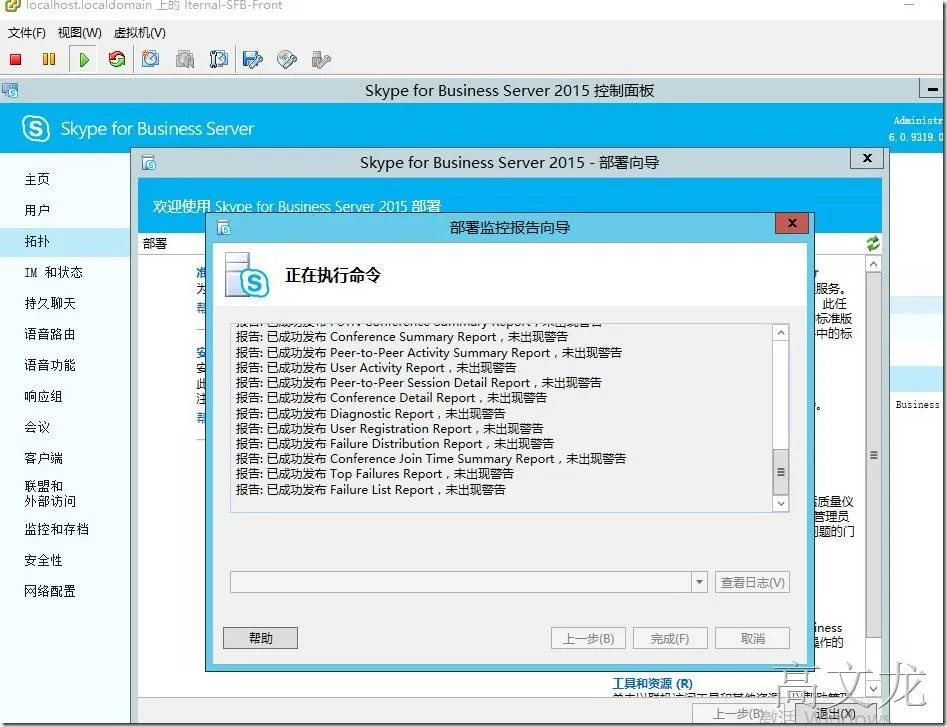Click the output log scroll up arrow

pyautogui.click(x=781, y=333)
